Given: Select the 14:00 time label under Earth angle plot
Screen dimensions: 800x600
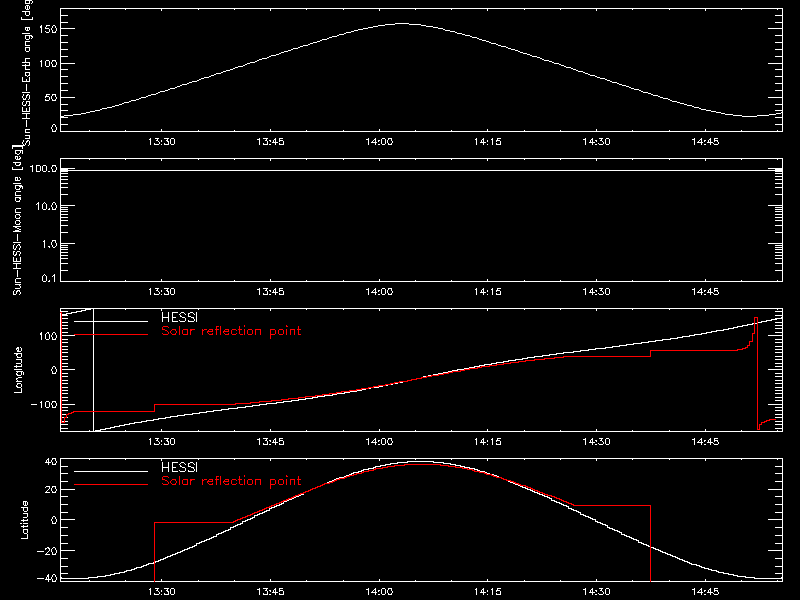Looking at the screenshot, I should [379, 141].
